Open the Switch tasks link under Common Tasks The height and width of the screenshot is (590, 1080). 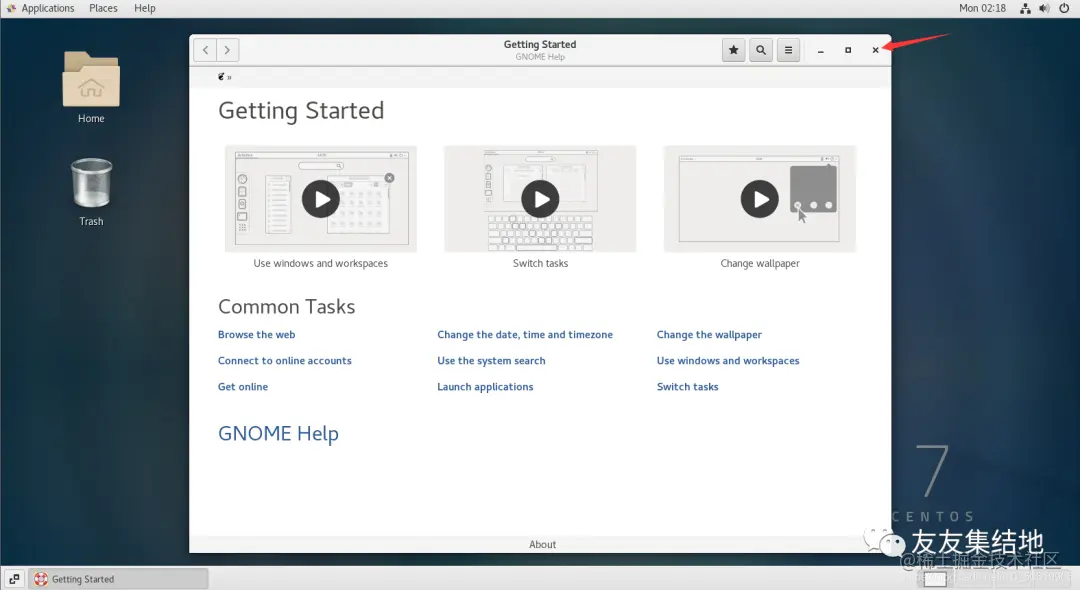tap(687, 387)
